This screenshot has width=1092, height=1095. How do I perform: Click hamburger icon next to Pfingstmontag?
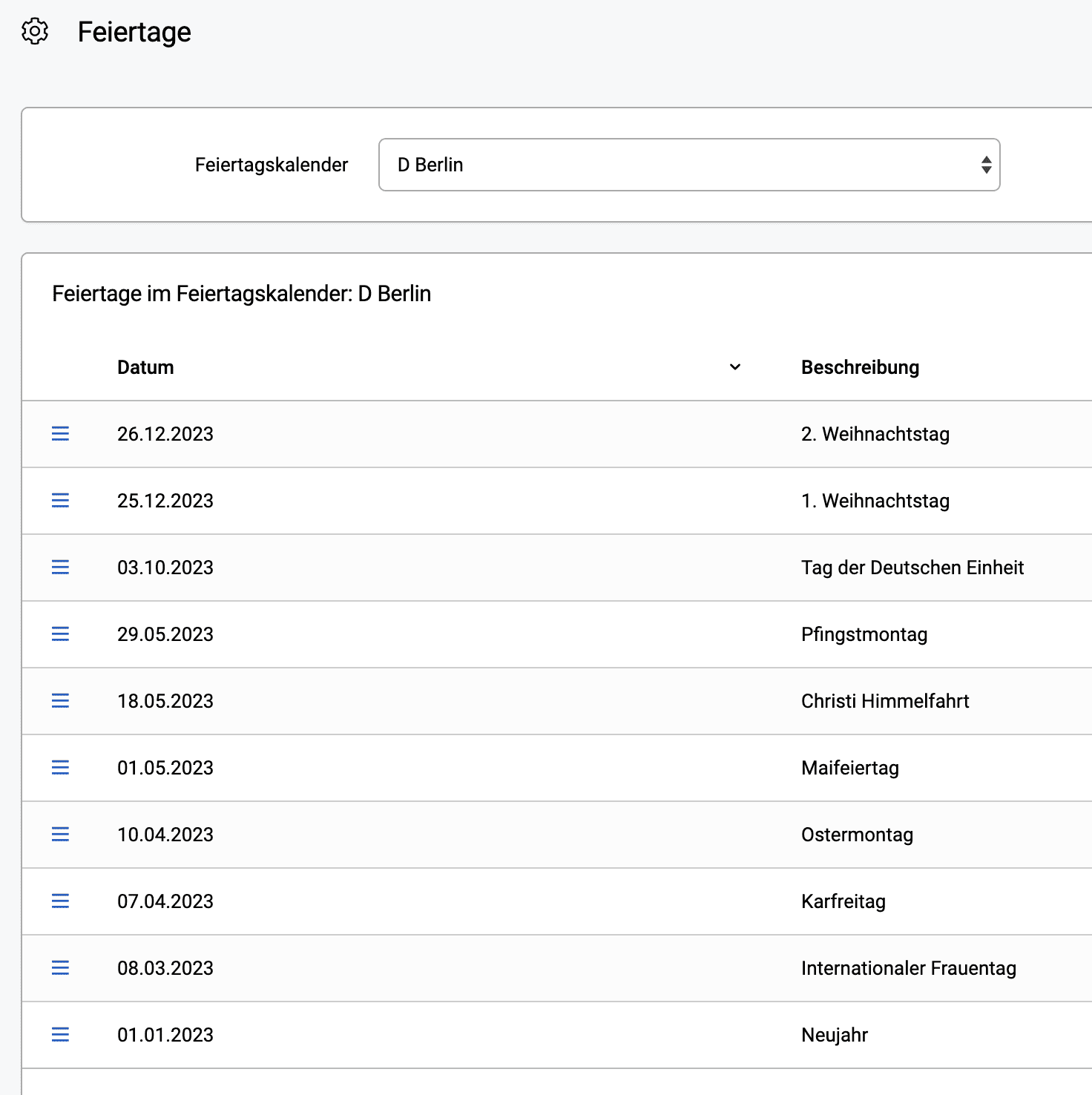(60, 634)
